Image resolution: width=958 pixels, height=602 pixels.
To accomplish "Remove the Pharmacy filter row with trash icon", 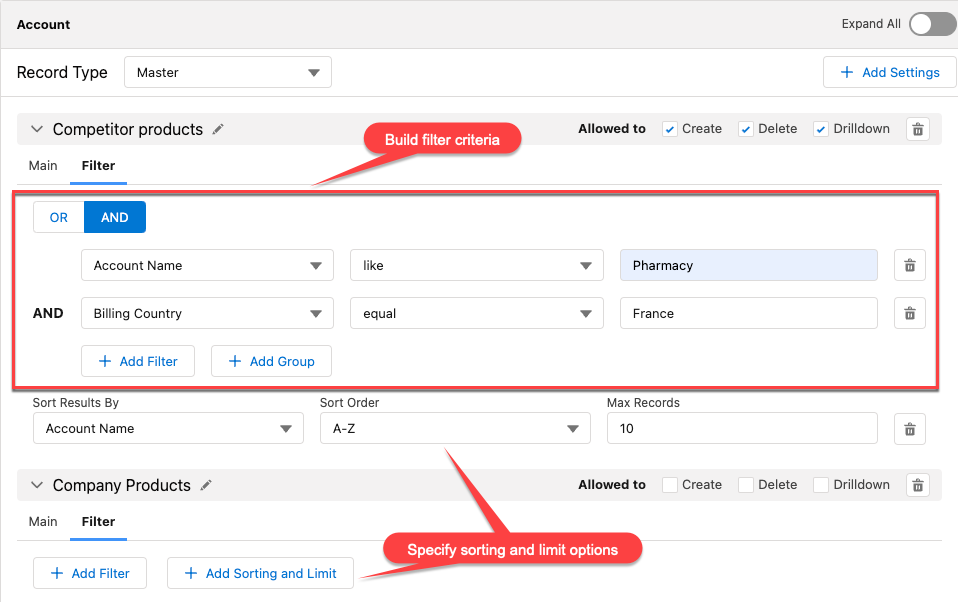I will [909, 265].
